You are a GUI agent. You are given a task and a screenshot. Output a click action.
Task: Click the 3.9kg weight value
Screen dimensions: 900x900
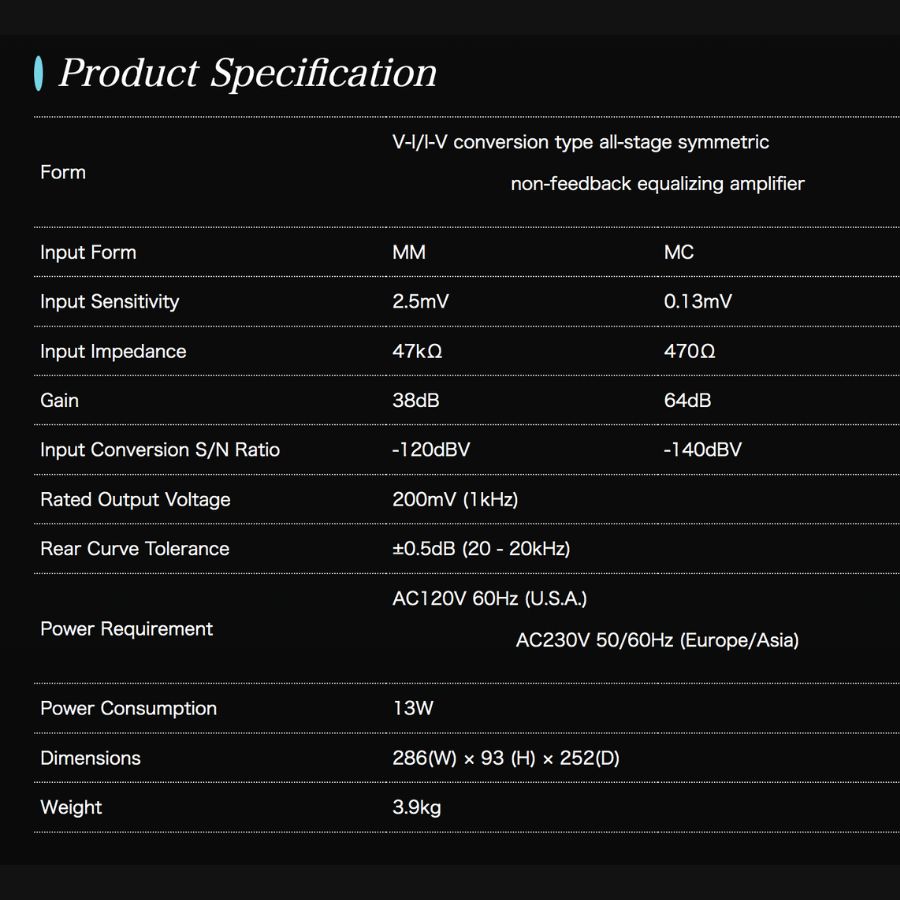tap(416, 807)
